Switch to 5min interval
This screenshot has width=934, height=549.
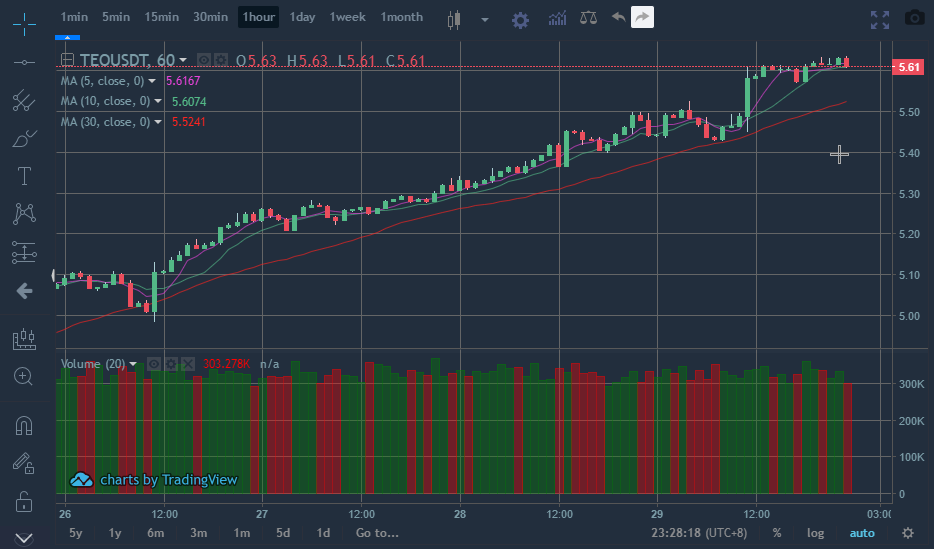pyautogui.click(x=116, y=17)
